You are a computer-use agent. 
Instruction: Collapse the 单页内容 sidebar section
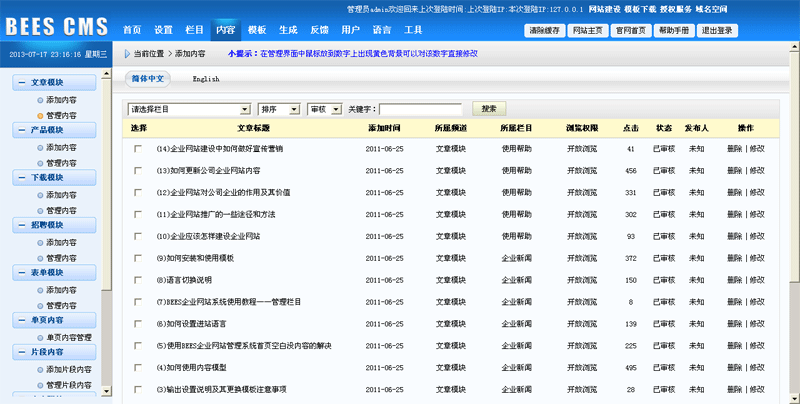pyautogui.click(x=54, y=320)
